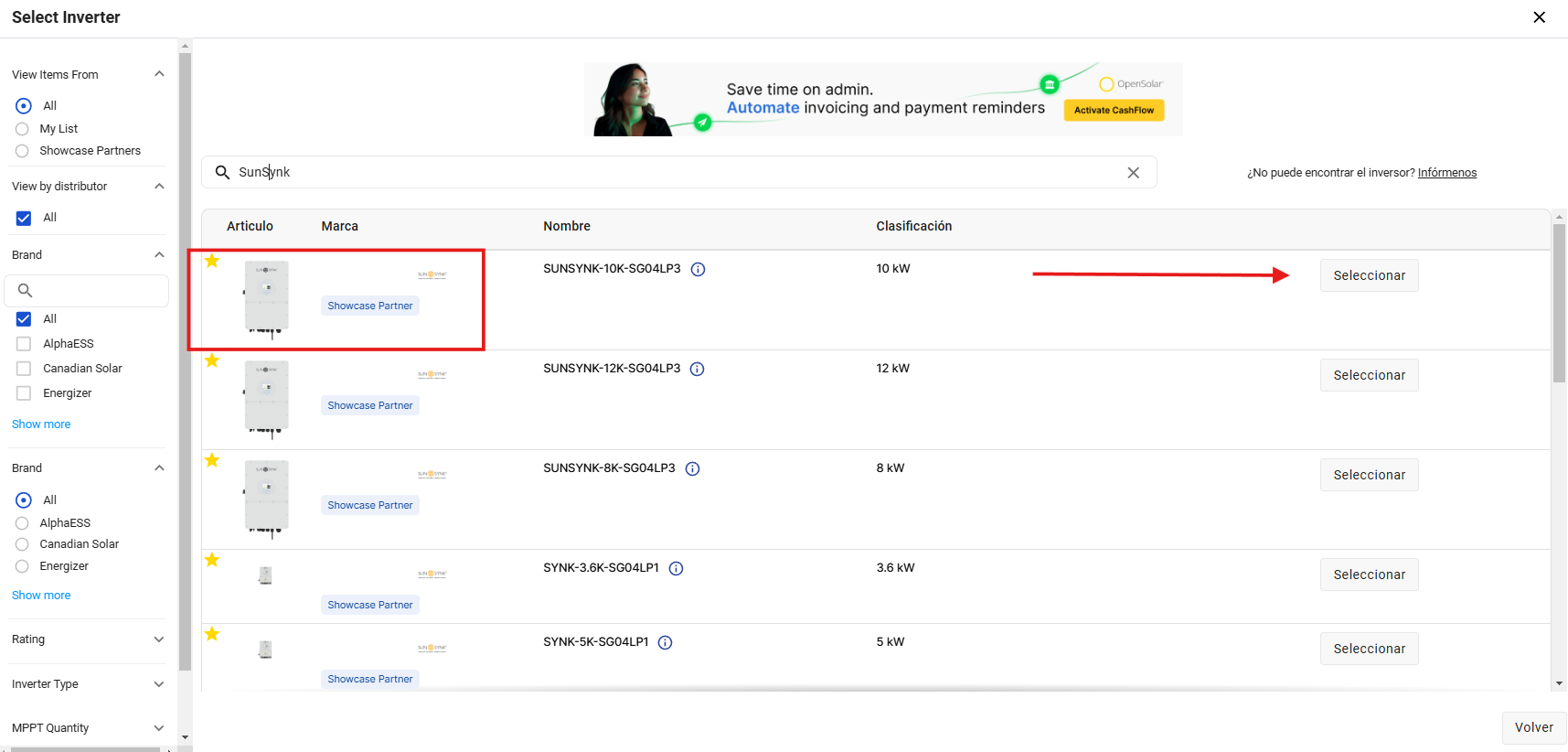Click the info icon next to SUNSYNK-12K-SG04LP3
Viewport: 1568px width, 752px height.
coord(697,369)
